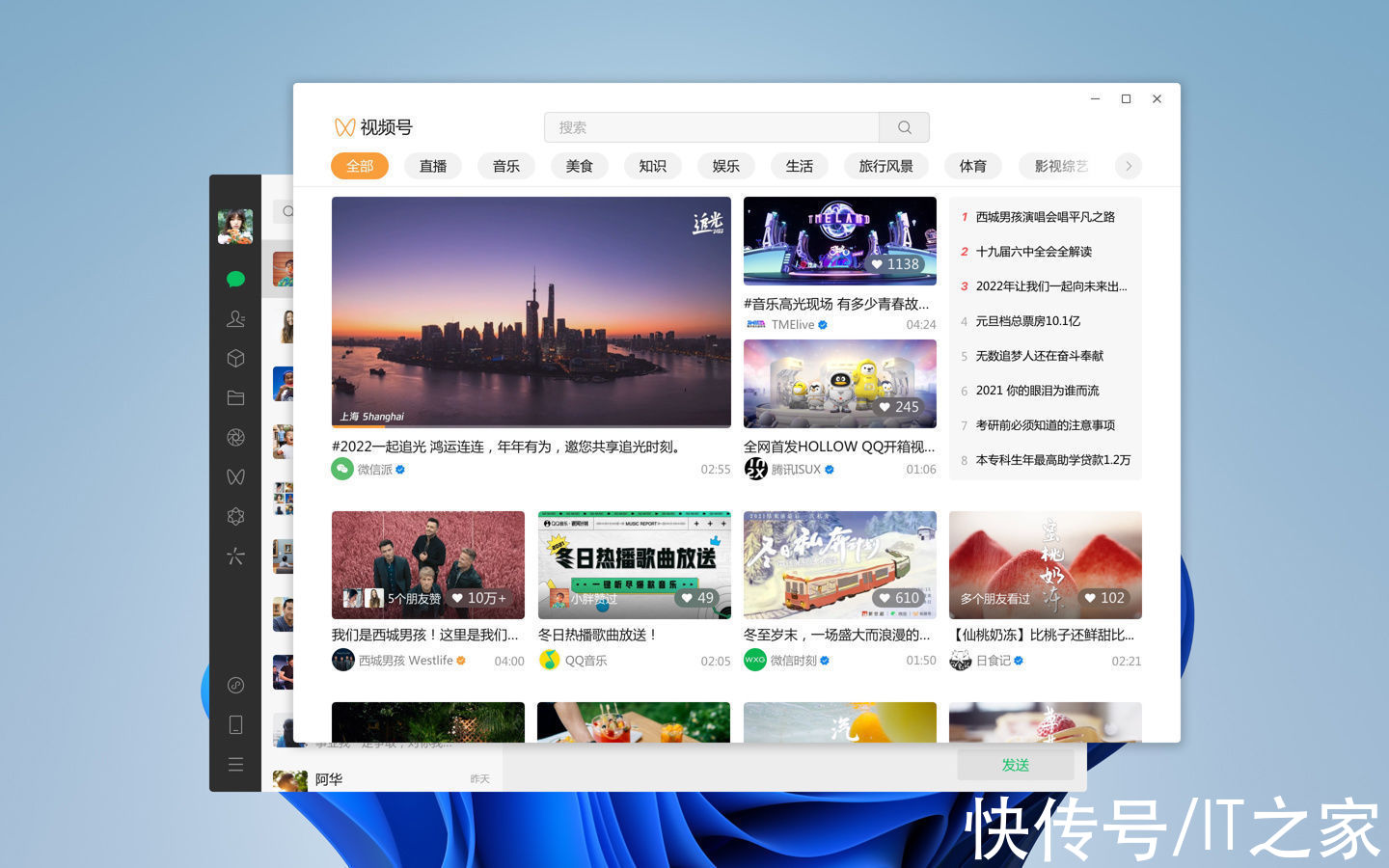This screenshot has height=868, width=1389.
Task: Play the 音乐高光现场 stage video thumbnail
Action: 840,241
